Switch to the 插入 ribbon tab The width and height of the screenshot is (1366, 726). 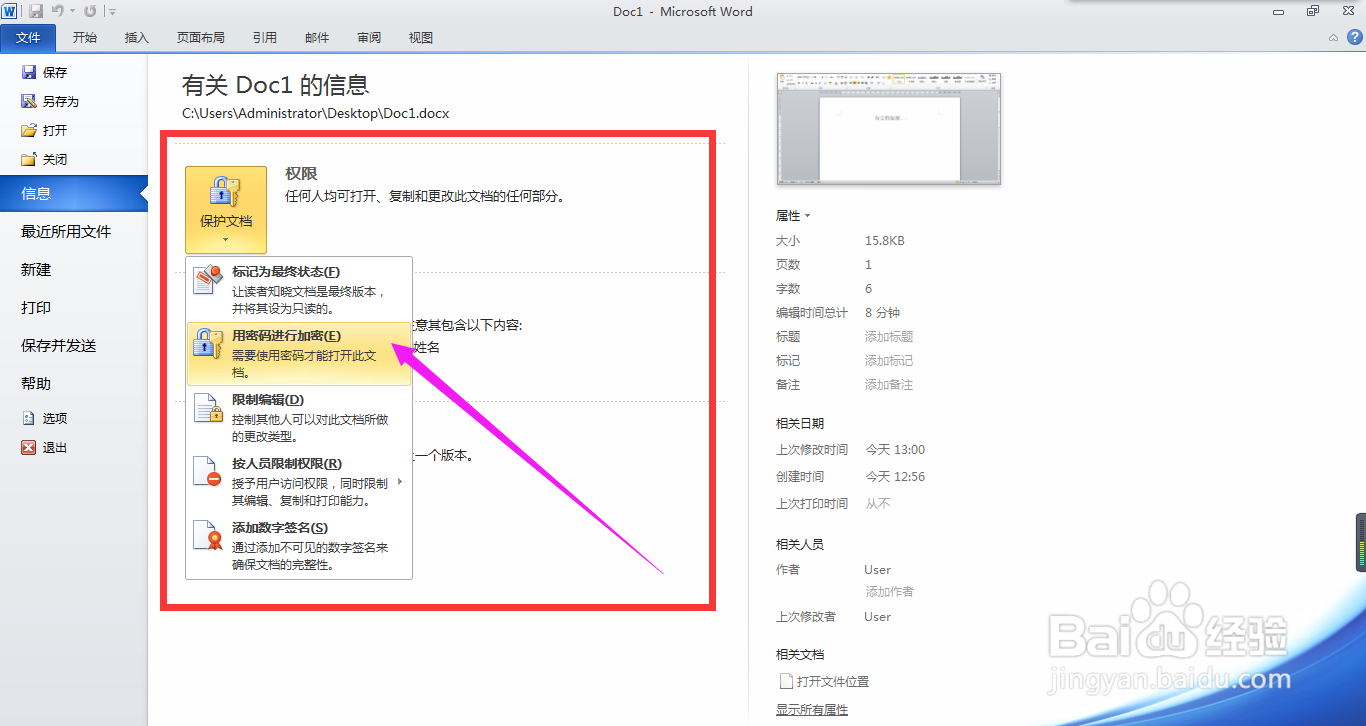click(x=137, y=38)
